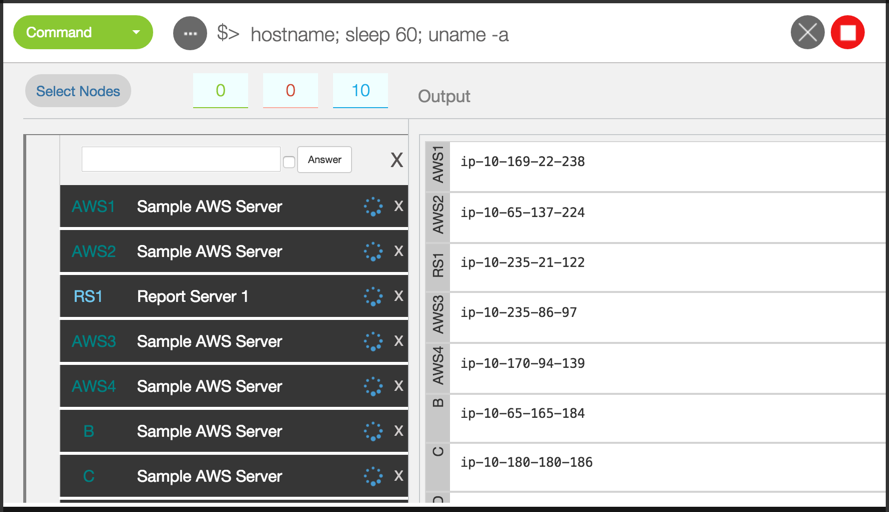The image size is (889, 512).
Task: Click output text ip-10-169-22-238
Action: click(x=522, y=162)
